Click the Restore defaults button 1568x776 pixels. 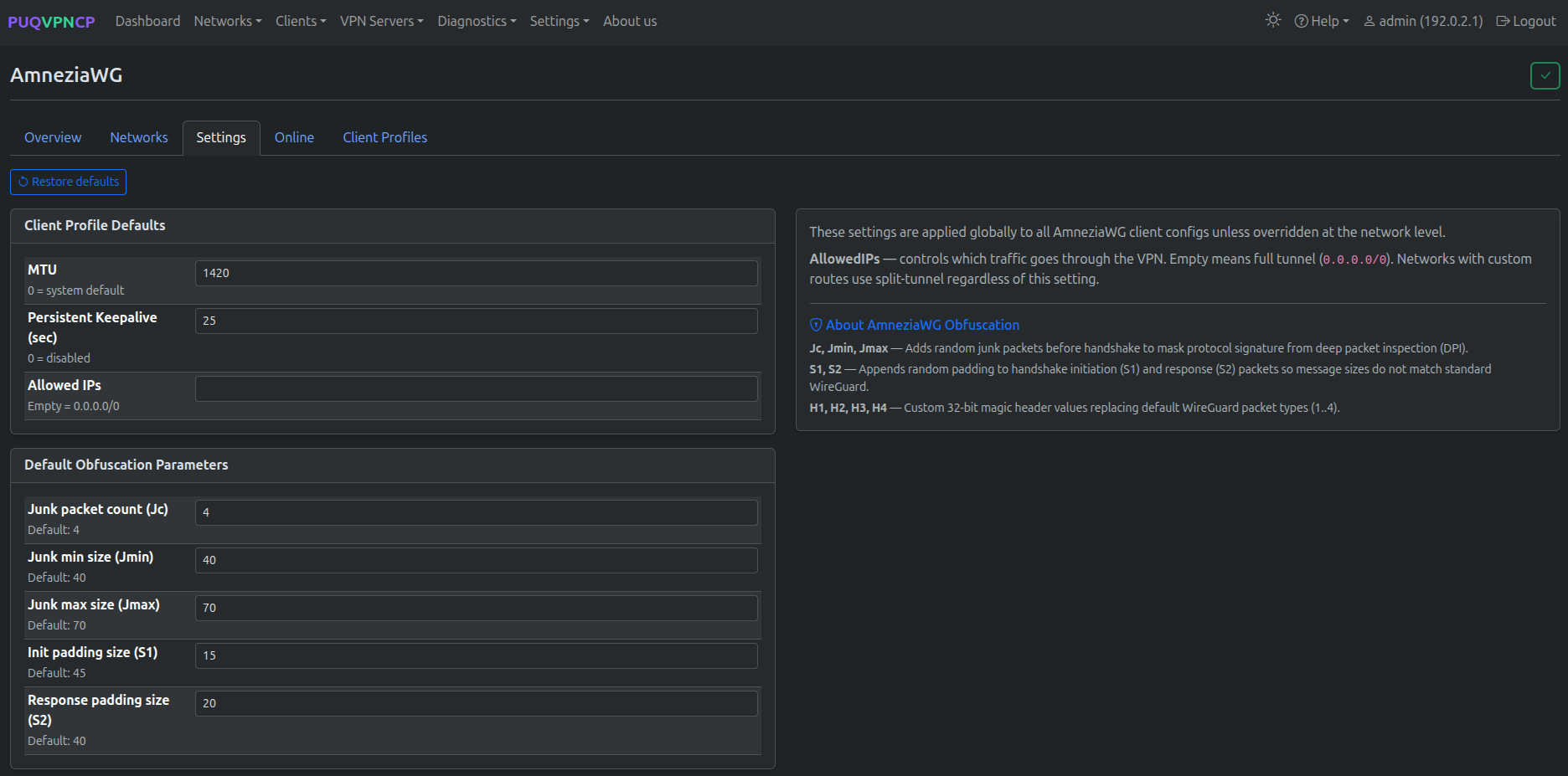[68, 182]
